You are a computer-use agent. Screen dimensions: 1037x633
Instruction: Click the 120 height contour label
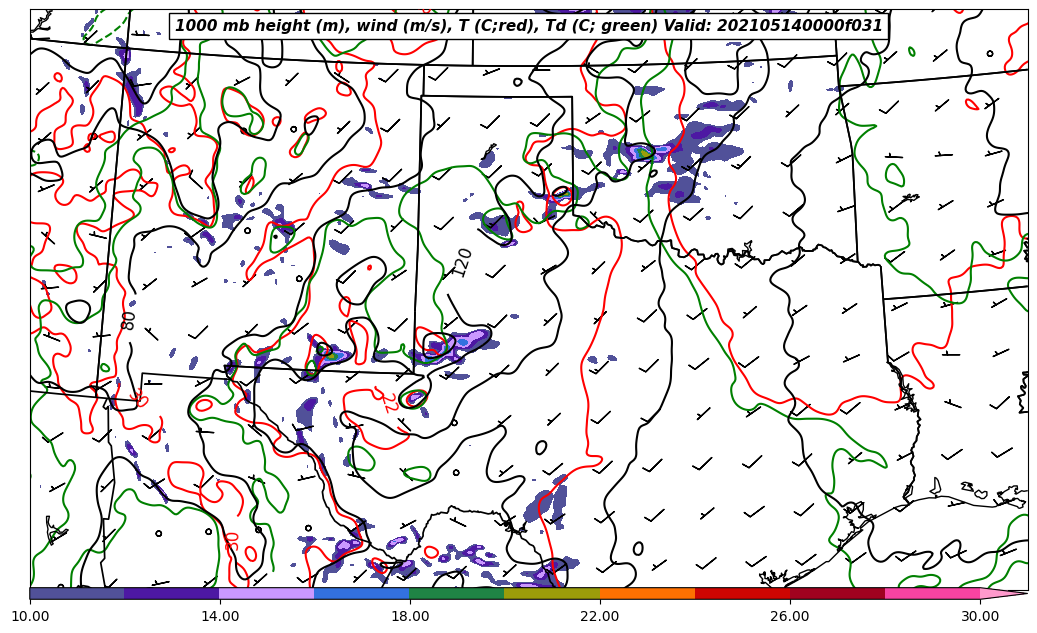[463, 262]
